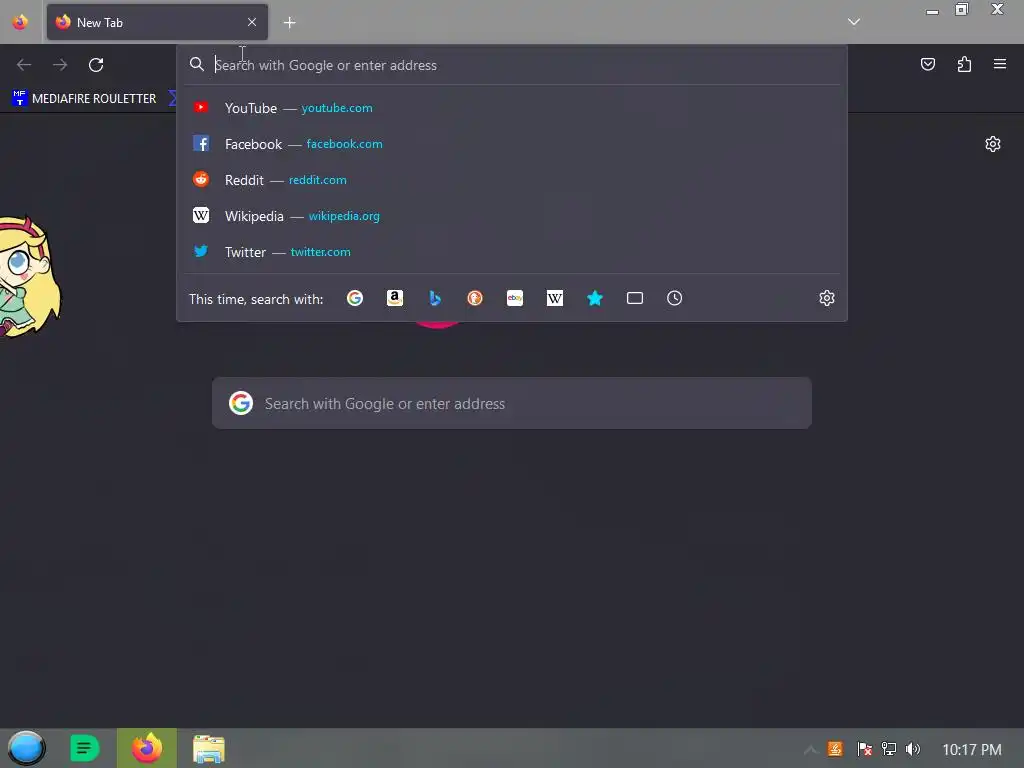Search history using the clock icon
Viewport: 1024px width, 768px height.
675,298
